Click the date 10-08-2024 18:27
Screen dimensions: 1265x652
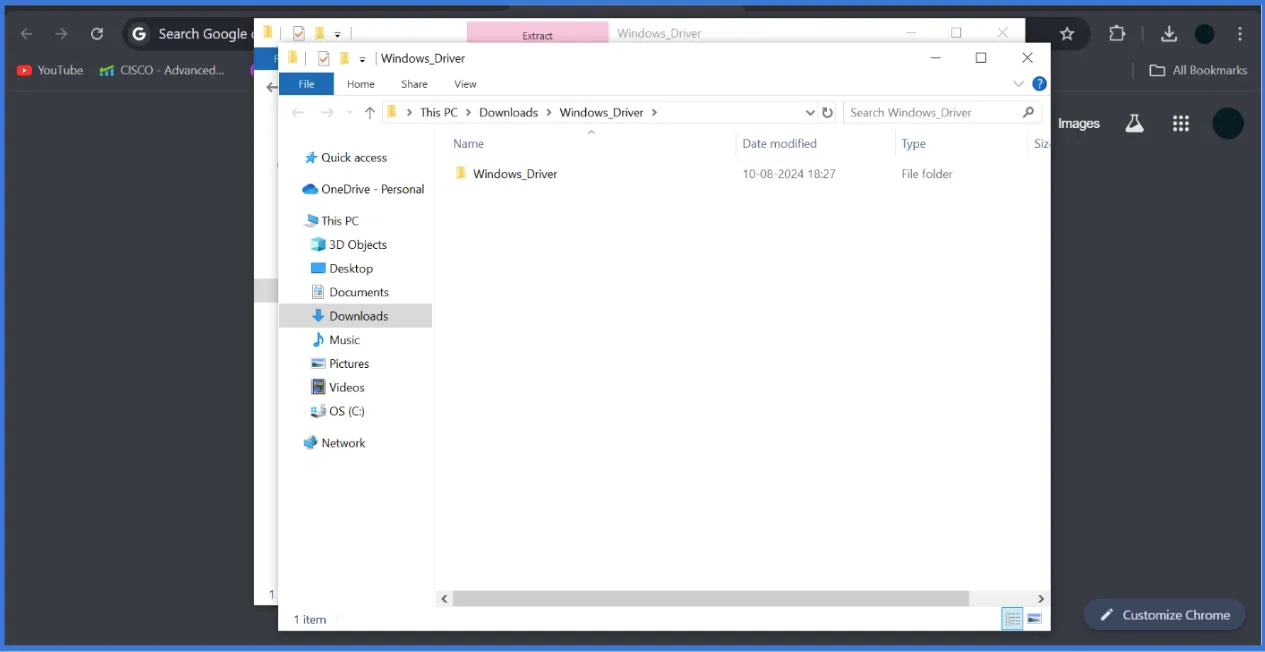click(x=789, y=174)
